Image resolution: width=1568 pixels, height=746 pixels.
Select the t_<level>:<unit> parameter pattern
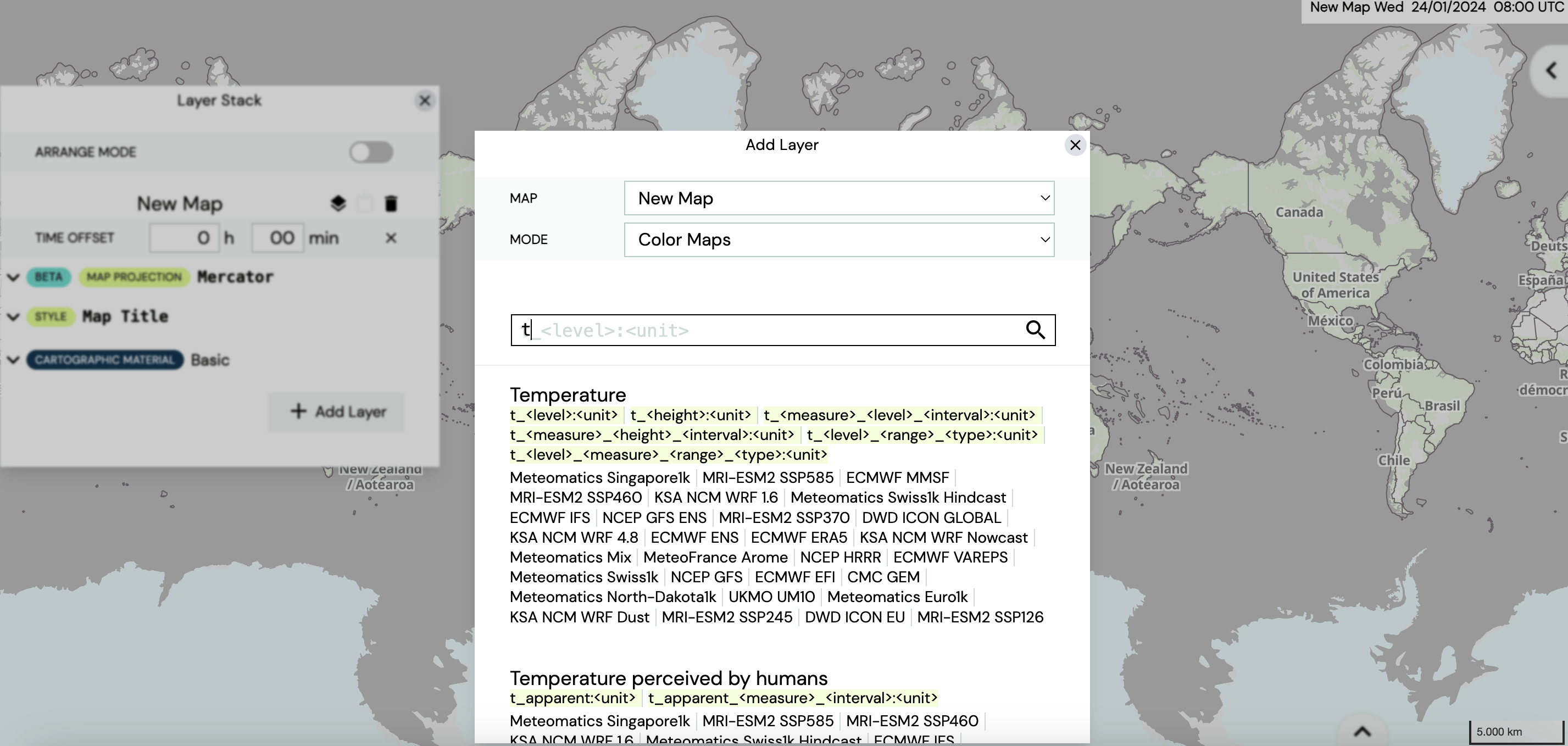(x=564, y=416)
